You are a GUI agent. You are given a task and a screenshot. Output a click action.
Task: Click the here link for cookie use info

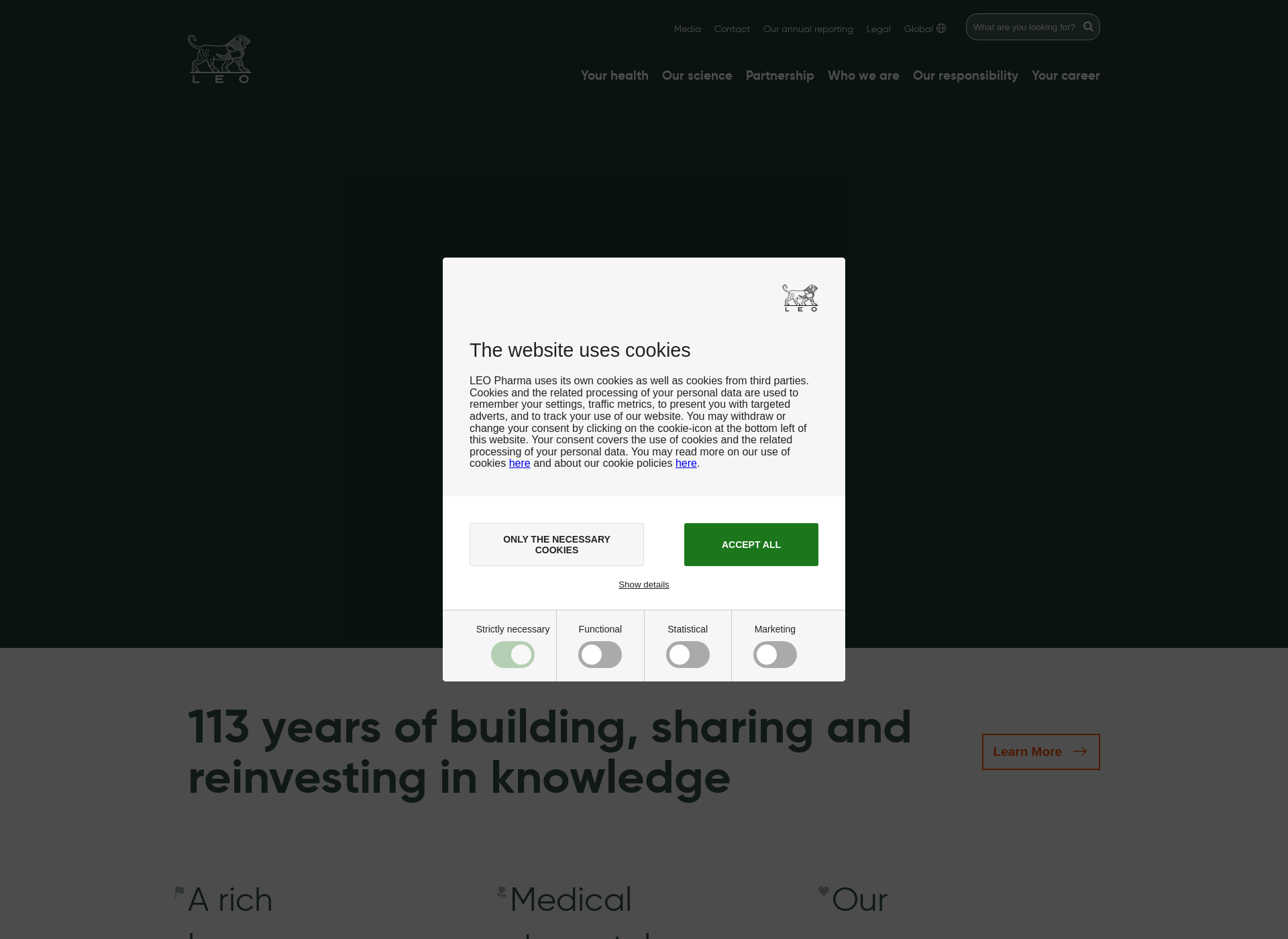[x=519, y=463]
